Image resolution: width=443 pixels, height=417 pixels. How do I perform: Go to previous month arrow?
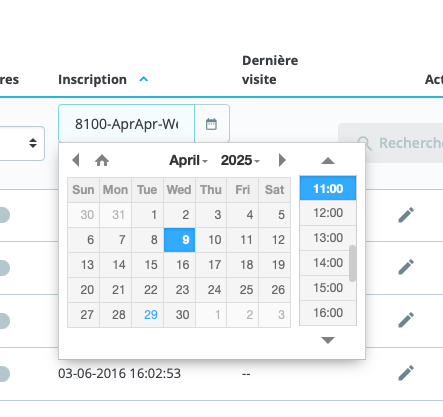pos(76,160)
